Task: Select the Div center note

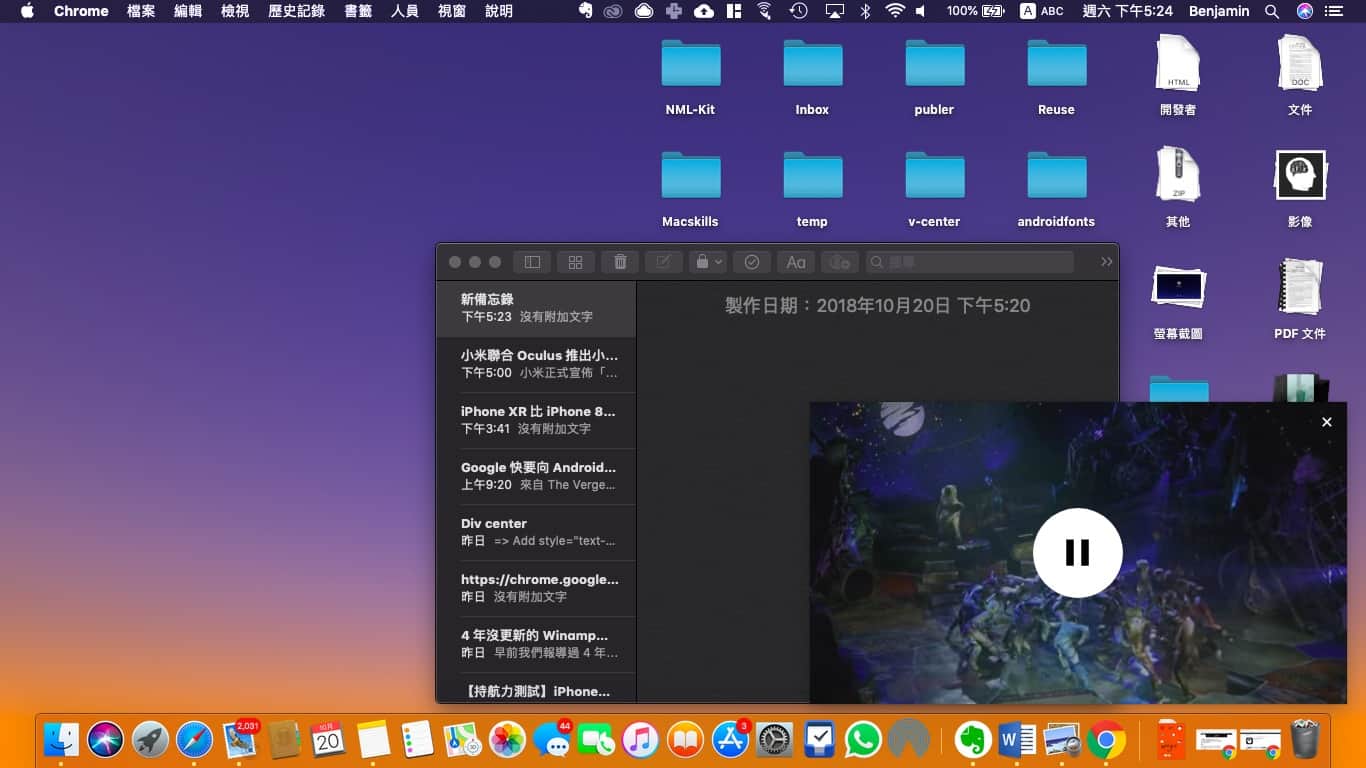Action: coord(536,533)
